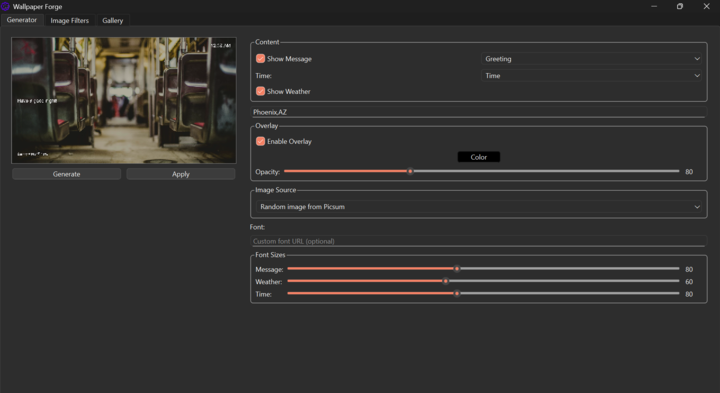Screen dimensions: 720x393
Task: Click the Font Sizes group label
Action: [x=270, y=255]
